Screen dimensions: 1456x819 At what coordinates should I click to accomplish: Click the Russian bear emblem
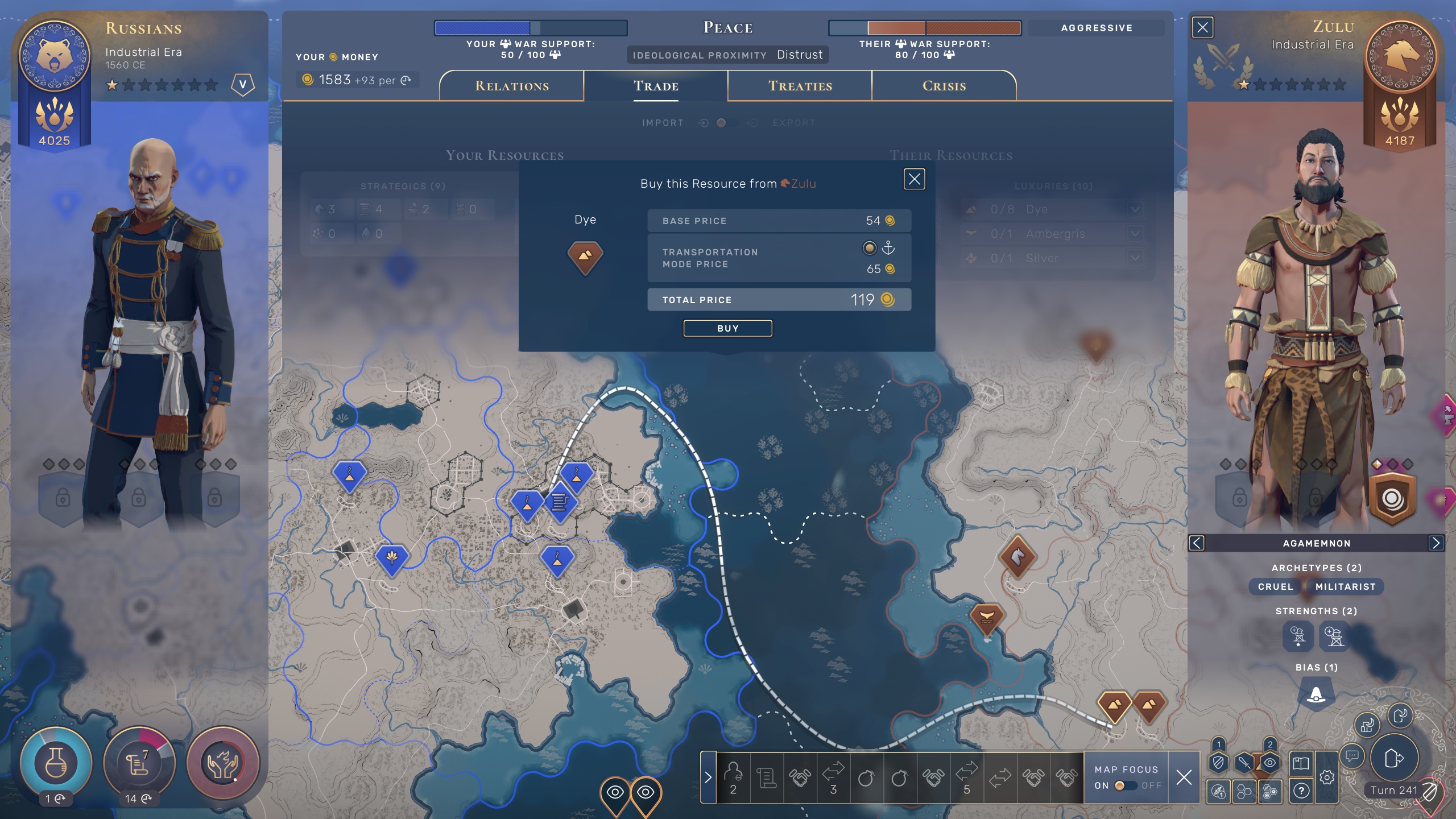(55, 56)
